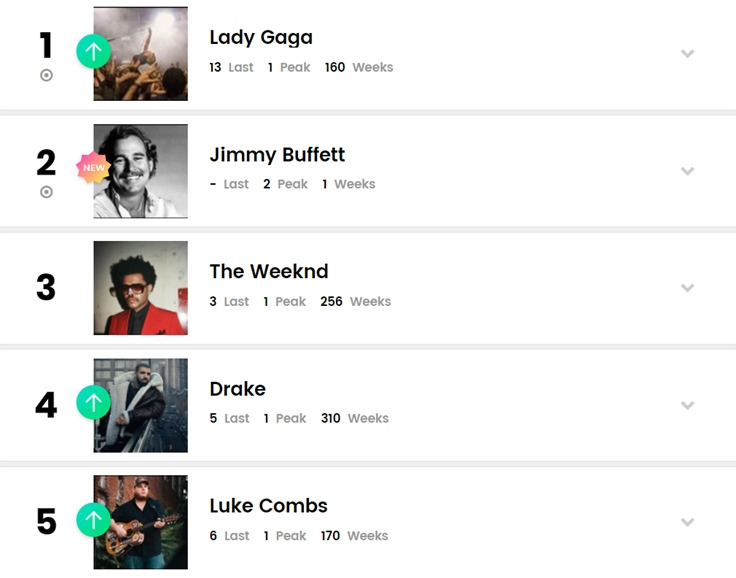Expand the Jimmy Buffett chart row
Viewport: 736px width, 578px height.
pos(687,171)
